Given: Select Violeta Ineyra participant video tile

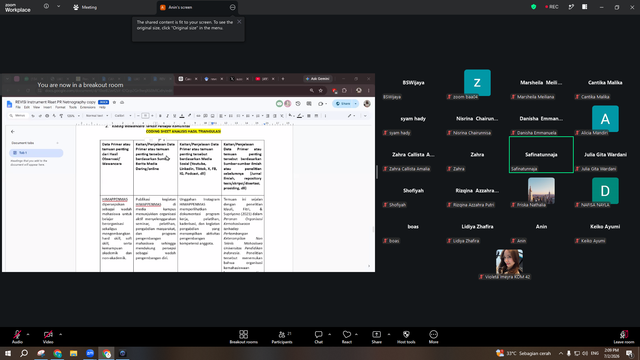Looking at the screenshot, I should tap(509, 262).
